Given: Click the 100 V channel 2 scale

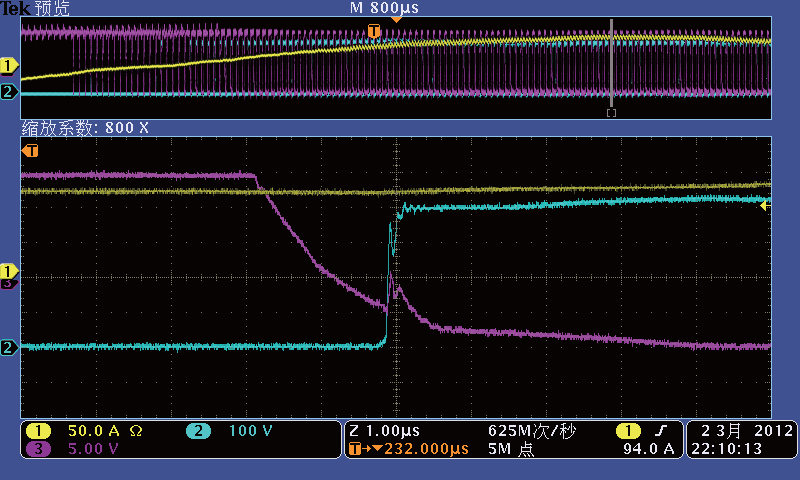Looking at the screenshot, I should 251,431.
